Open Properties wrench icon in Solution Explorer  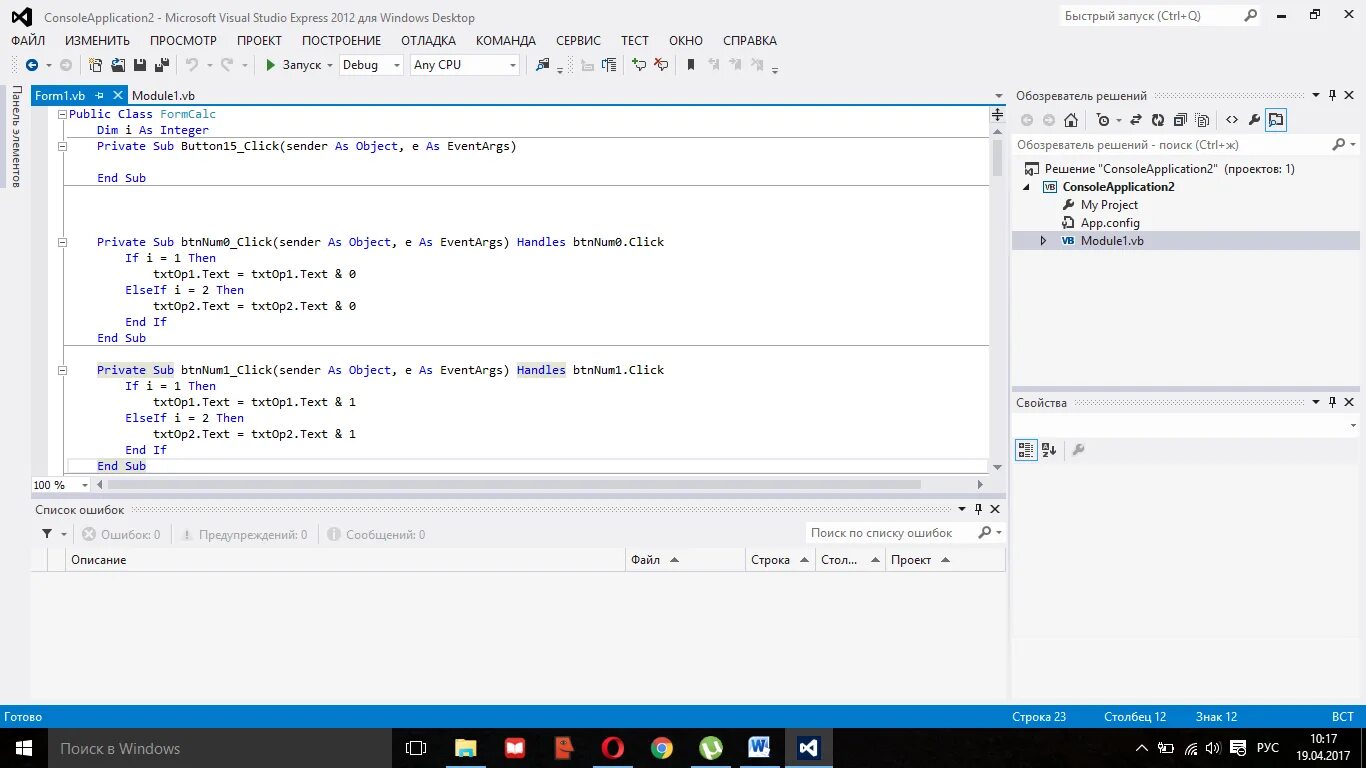click(x=1254, y=120)
